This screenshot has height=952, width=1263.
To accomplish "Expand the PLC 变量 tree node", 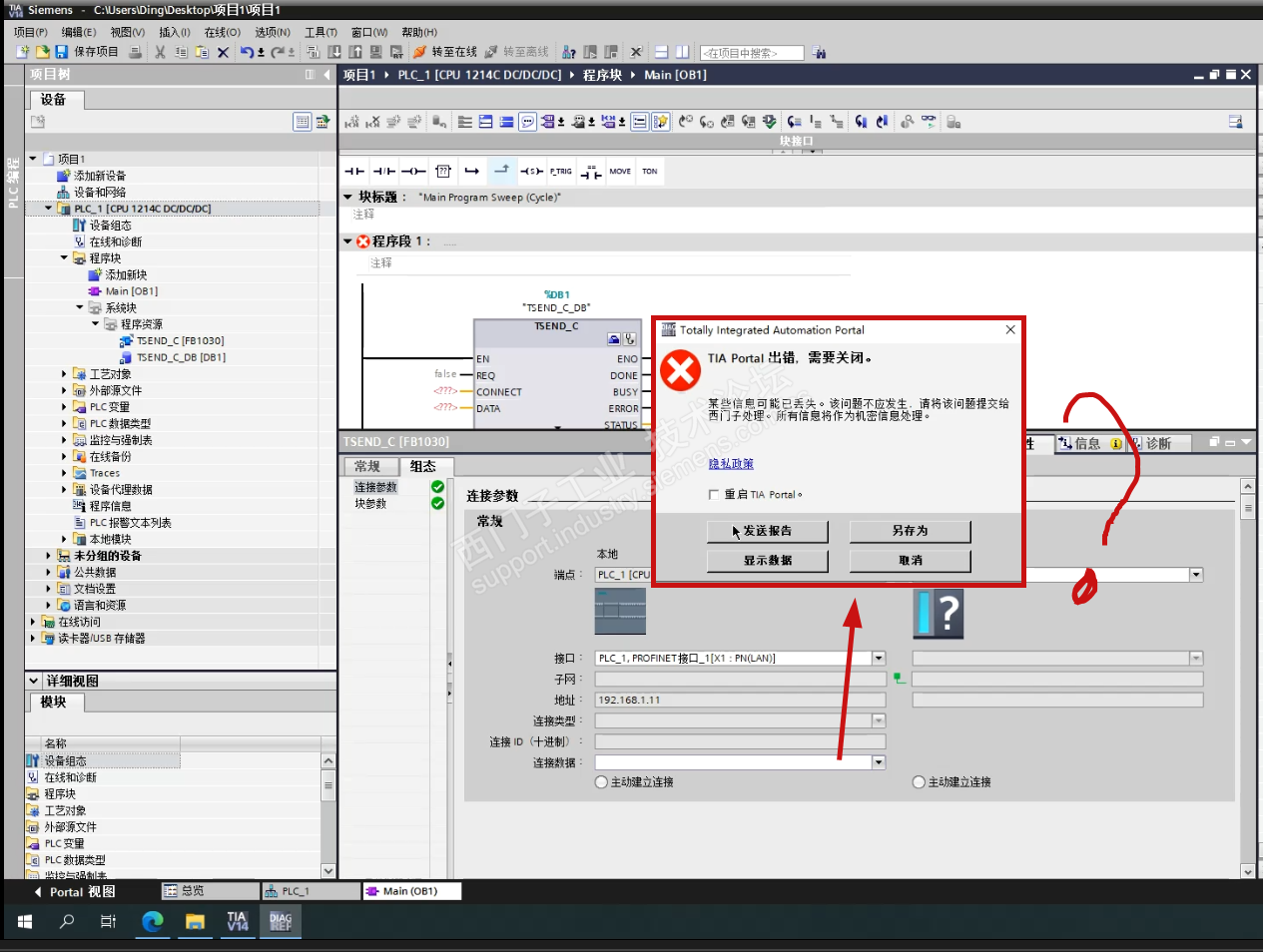I will (64, 407).
